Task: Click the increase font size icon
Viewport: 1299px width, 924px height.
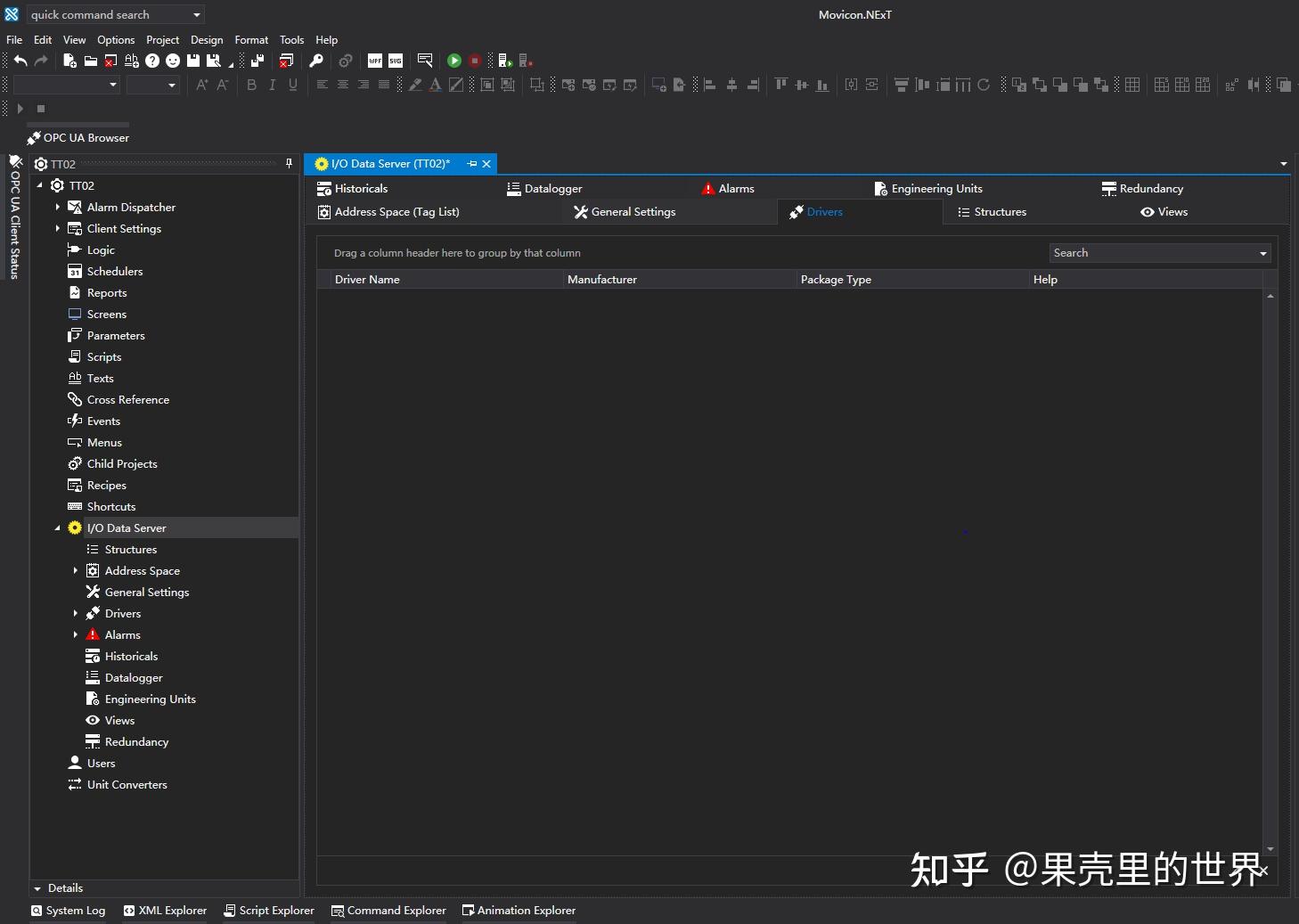Action: 202,85
